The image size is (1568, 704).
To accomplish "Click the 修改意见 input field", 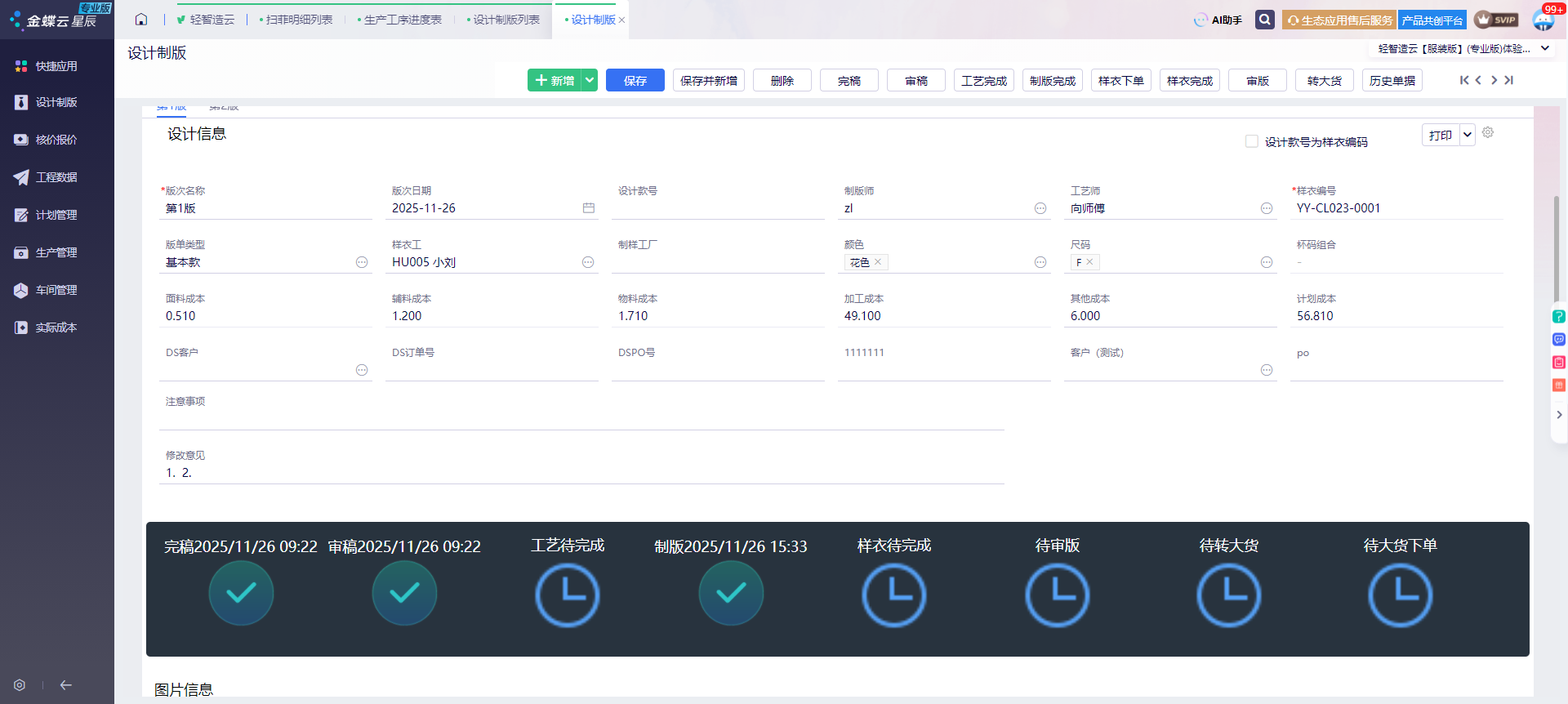I will pos(581,473).
